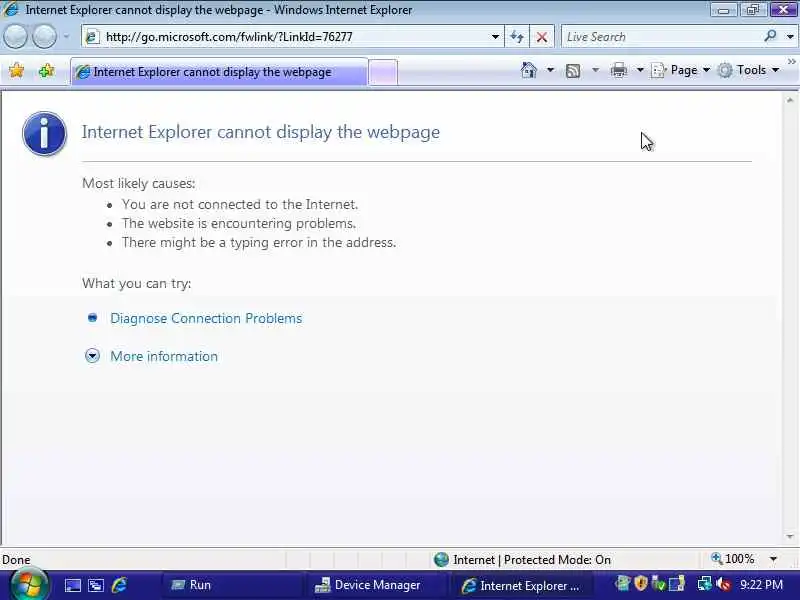Click the Internet Explorer taskbar button
Viewport: 800px width, 600px height.
[521, 586]
